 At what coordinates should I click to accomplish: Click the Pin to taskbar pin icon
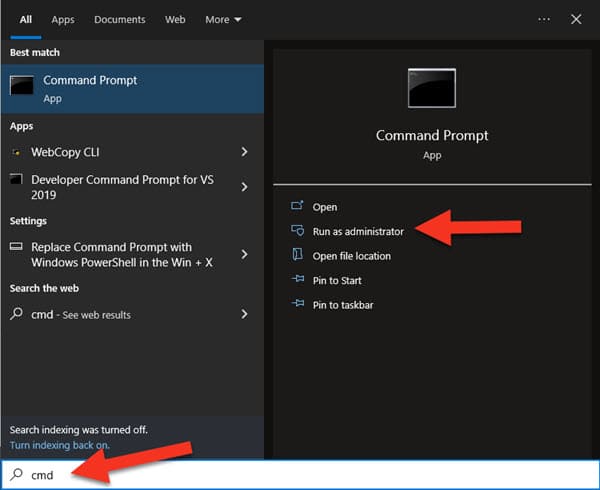coord(298,303)
